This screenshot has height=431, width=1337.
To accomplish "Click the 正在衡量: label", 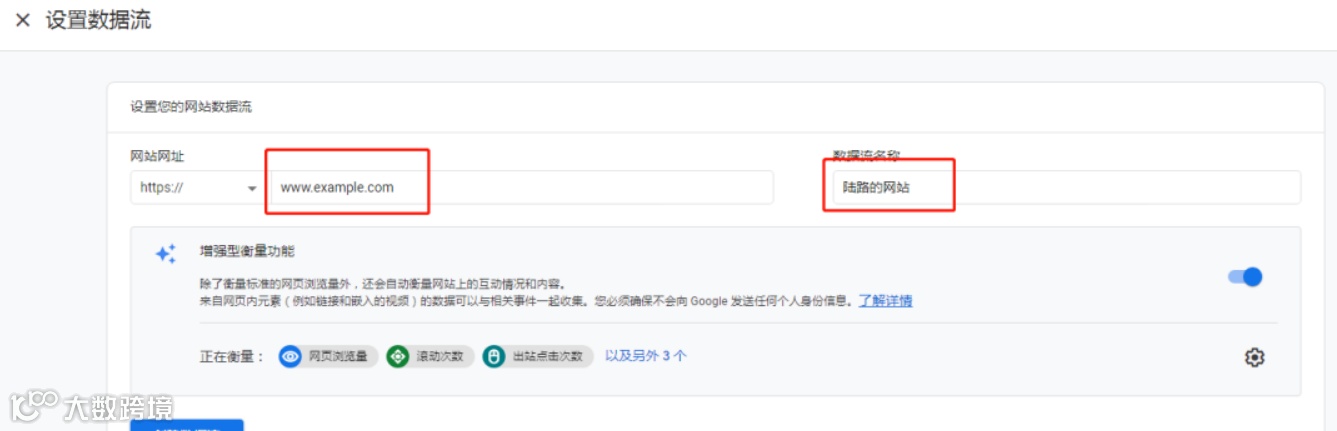I will pos(232,356).
